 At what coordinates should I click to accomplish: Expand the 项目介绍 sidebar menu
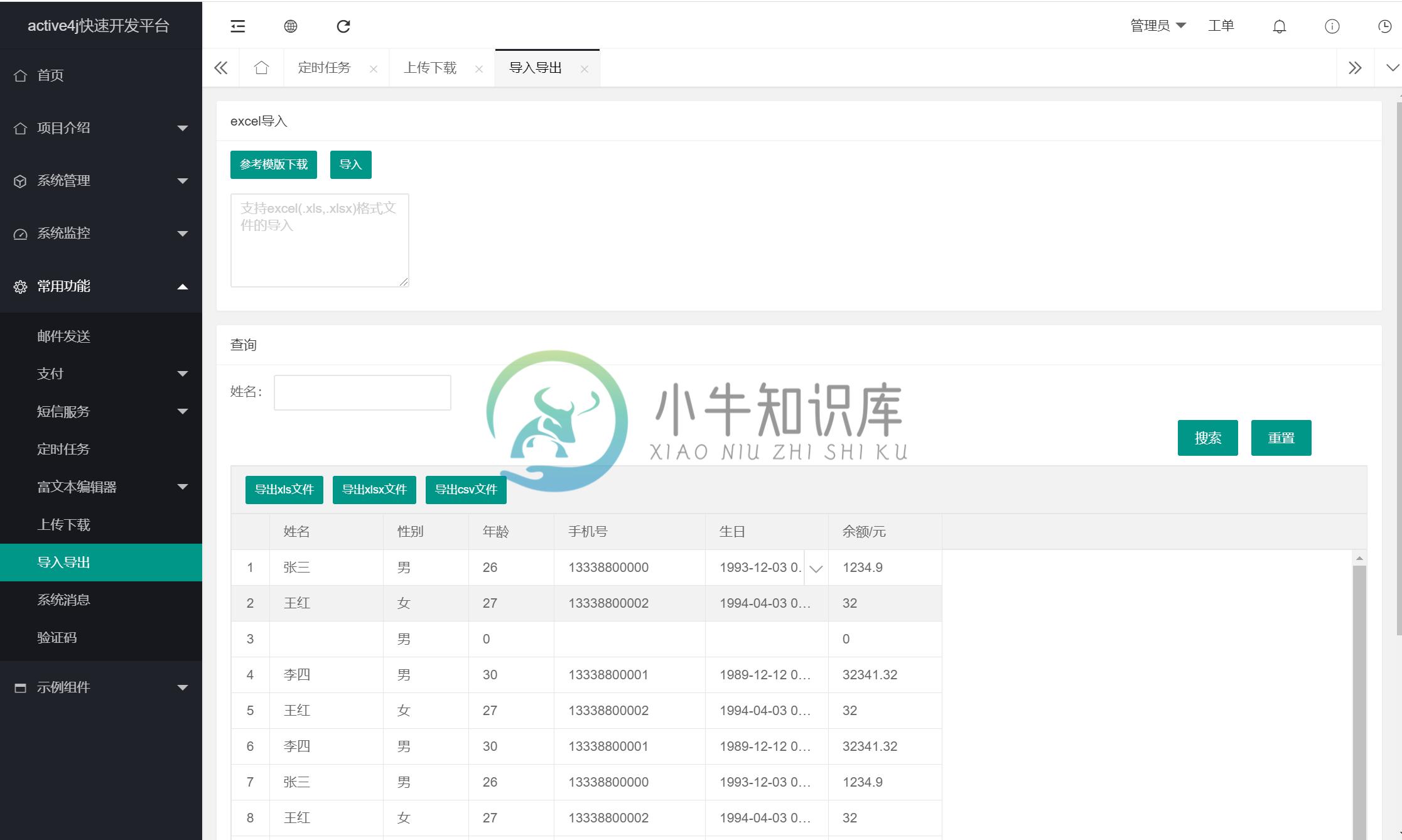tap(101, 128)
